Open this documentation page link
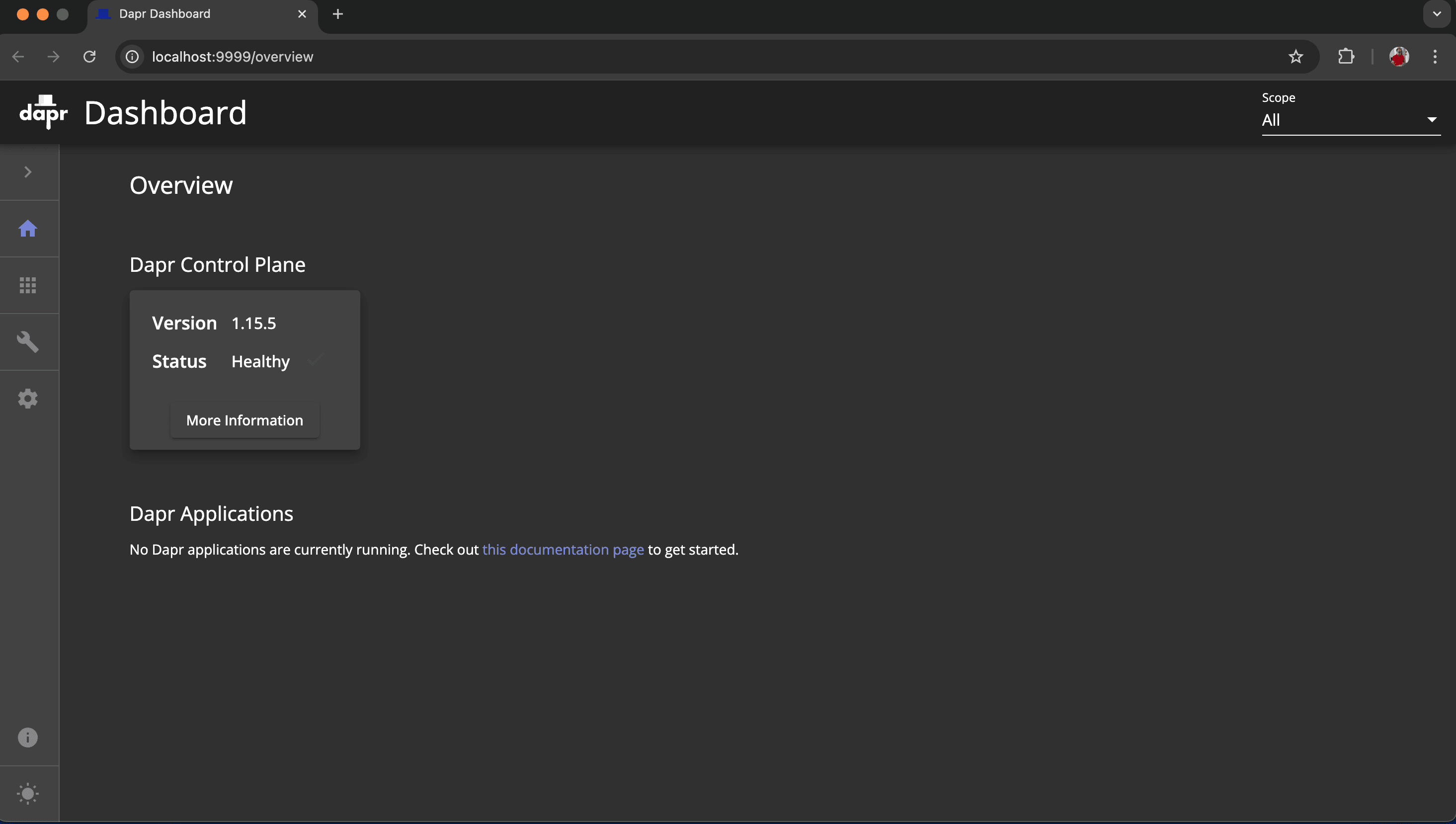Image resolution: width=1456 pixels, height=824 pixels. 563,550
